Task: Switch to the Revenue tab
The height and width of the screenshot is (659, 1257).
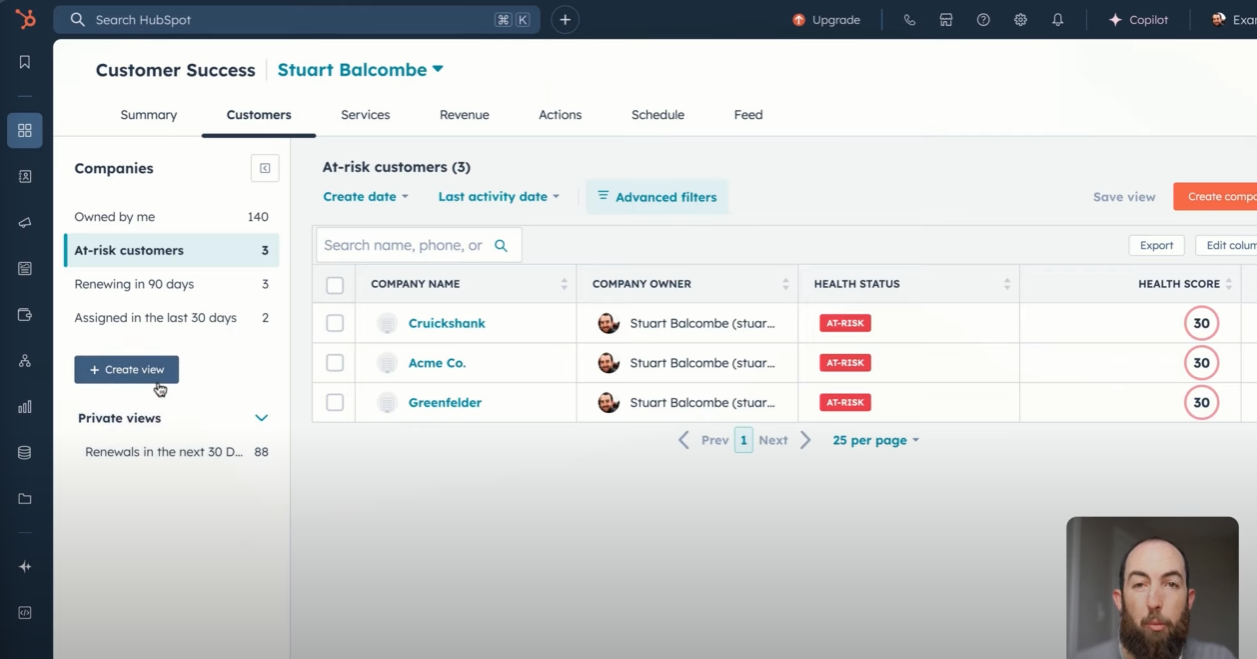Action: point(465,115)
